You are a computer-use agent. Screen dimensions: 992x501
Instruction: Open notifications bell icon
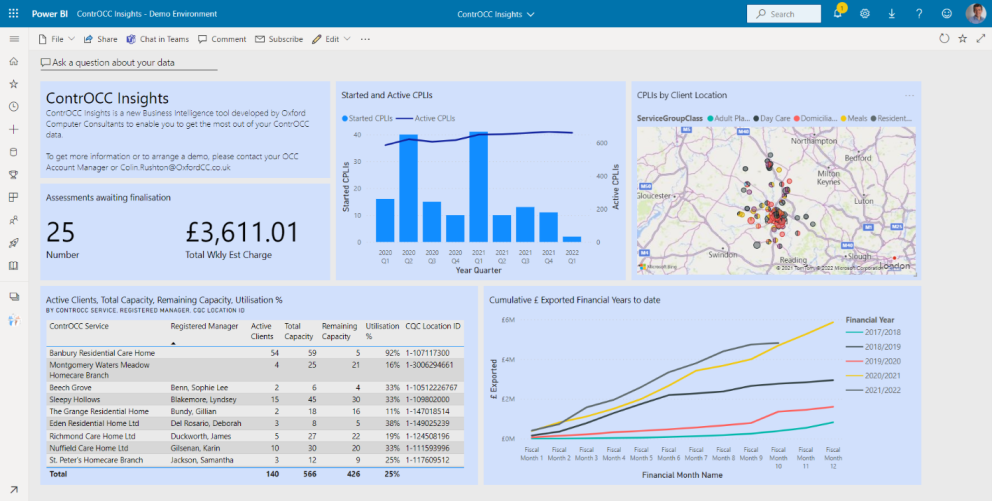838,13
